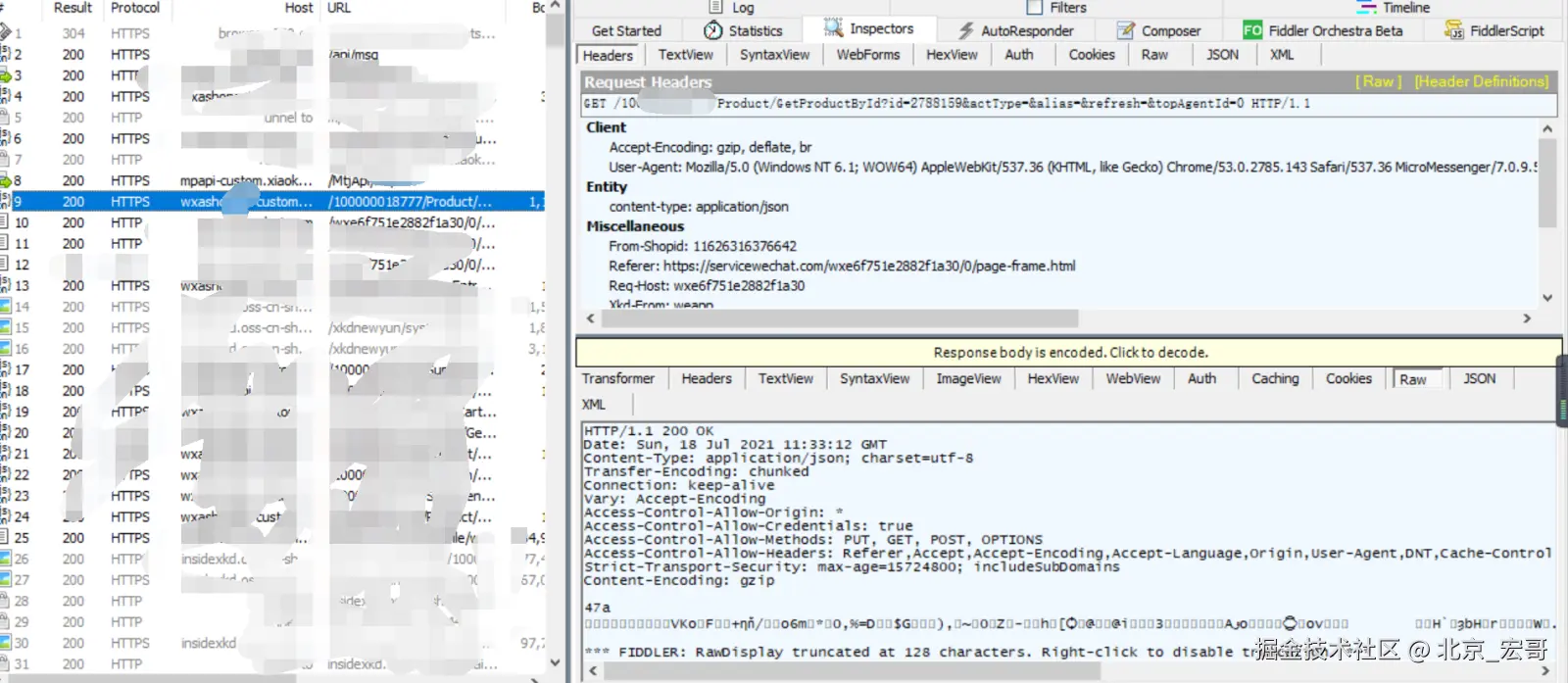Open the request JSON tab

point(1222,55)
